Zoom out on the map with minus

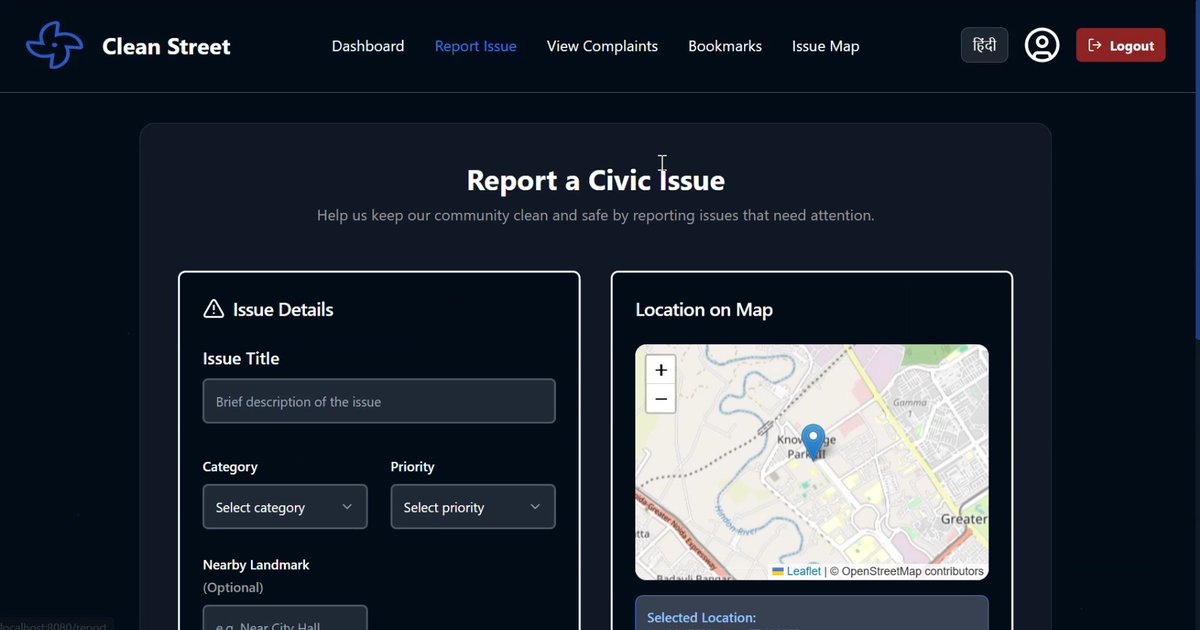[x=660, y=399]
